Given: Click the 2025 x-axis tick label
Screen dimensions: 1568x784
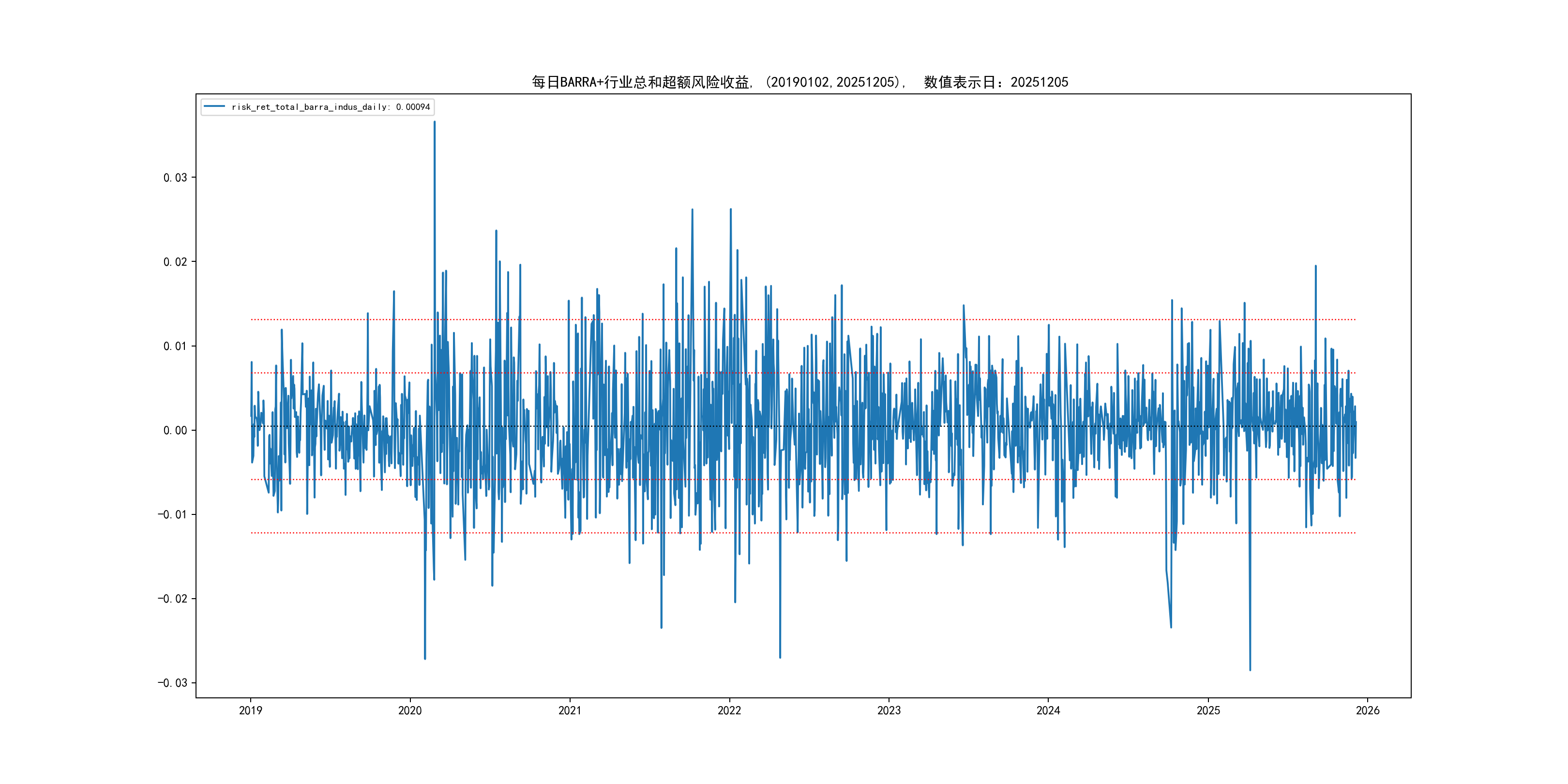Looking at the screenshot, I should (1208, 710).
